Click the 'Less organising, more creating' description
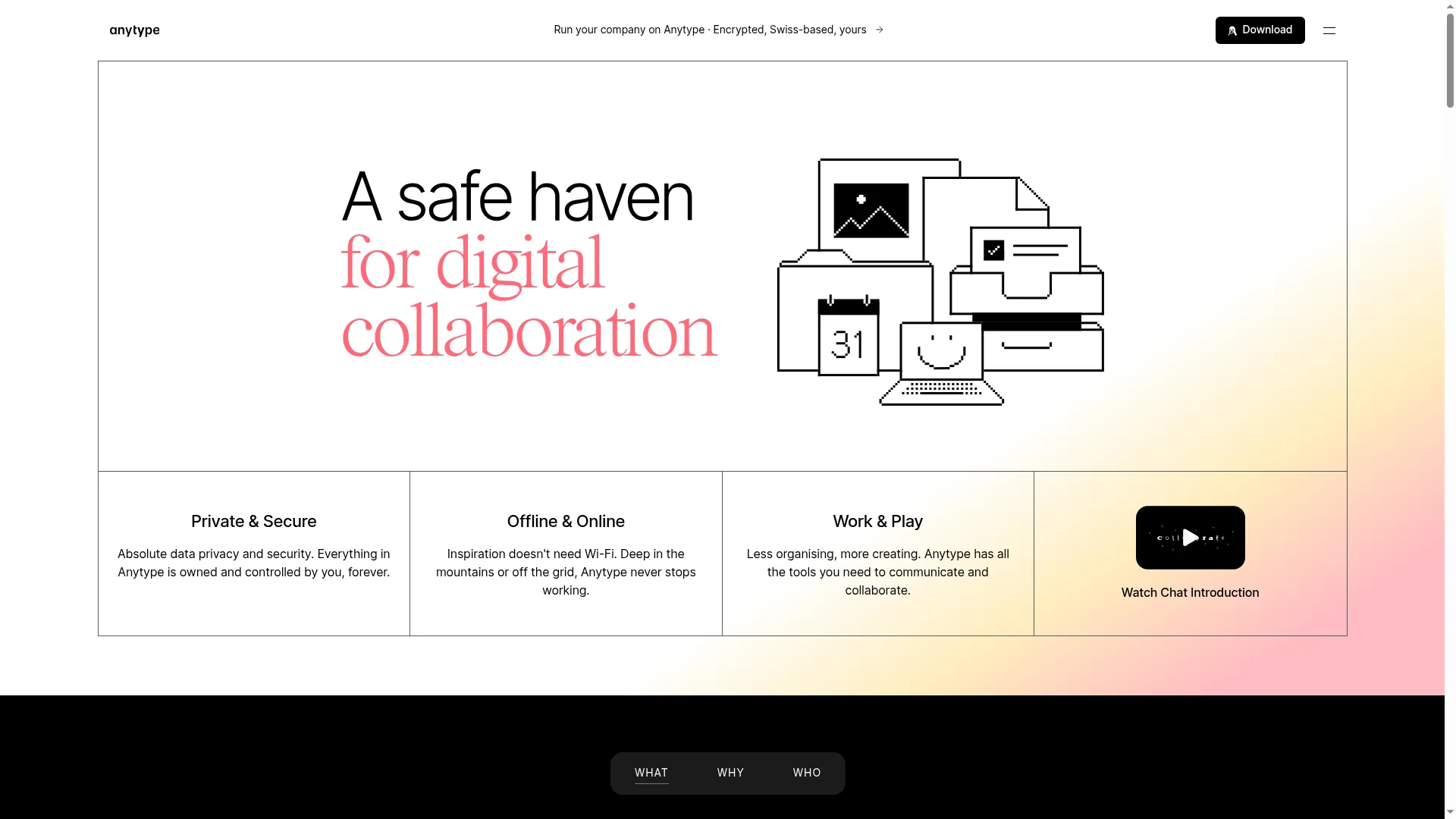Viewport: 1456px width, 819px height. (x=878, y=573)
